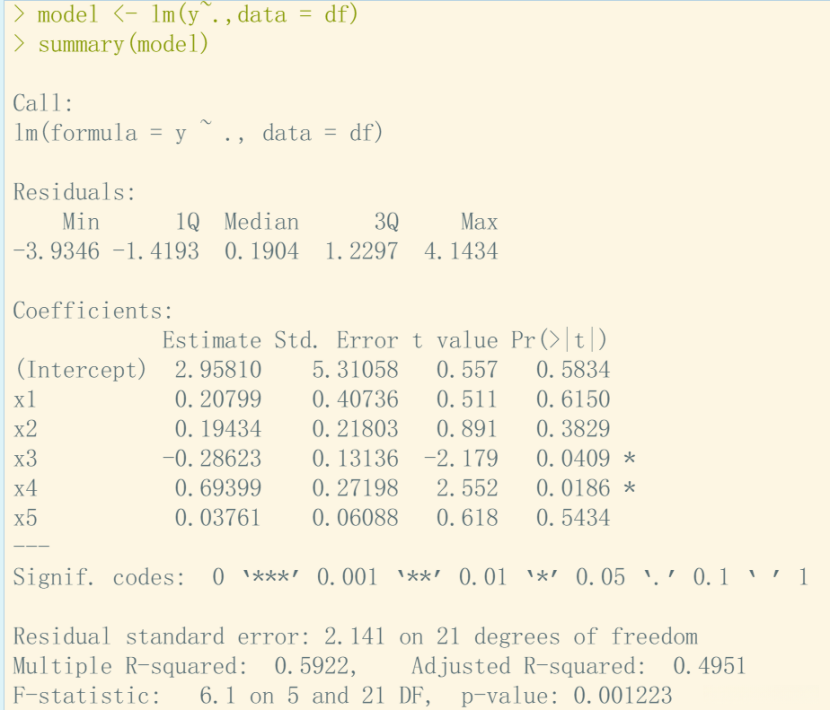Click the 'Coefficients:' heading
The height and width of the screenshot is (711, 830).
tap(93, 310)
